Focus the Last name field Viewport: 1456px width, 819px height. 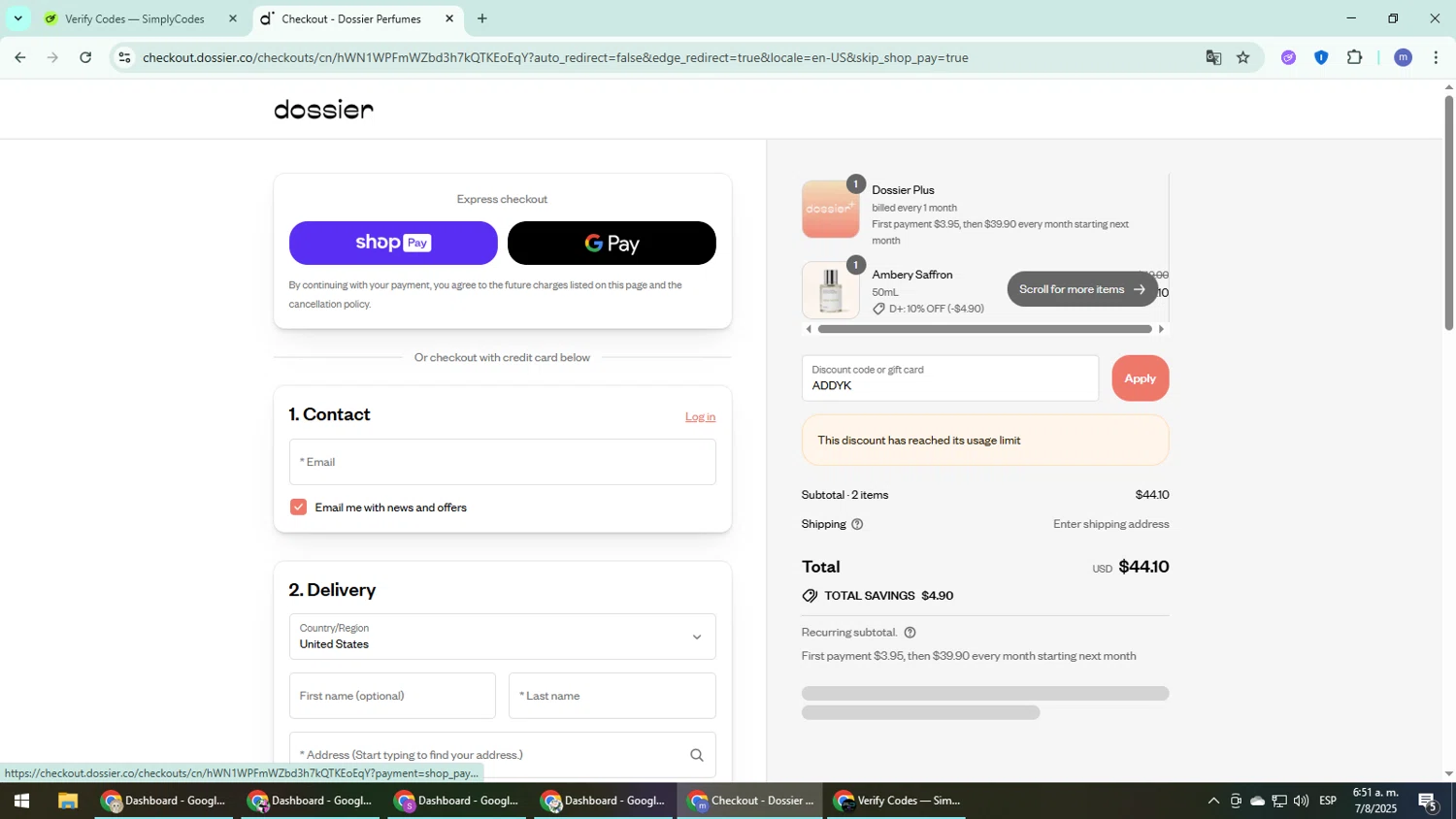pyautogui.click(x=612, y=696)
